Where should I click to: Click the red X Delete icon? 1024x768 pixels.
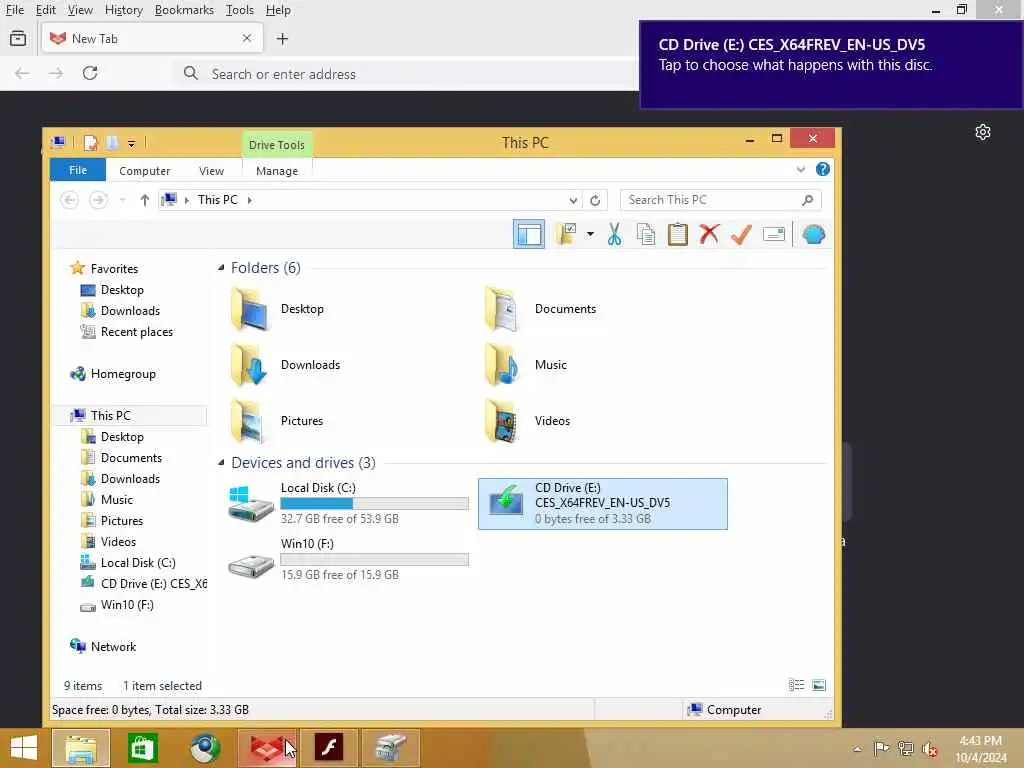pyautogui.click(x=709, y=234)
